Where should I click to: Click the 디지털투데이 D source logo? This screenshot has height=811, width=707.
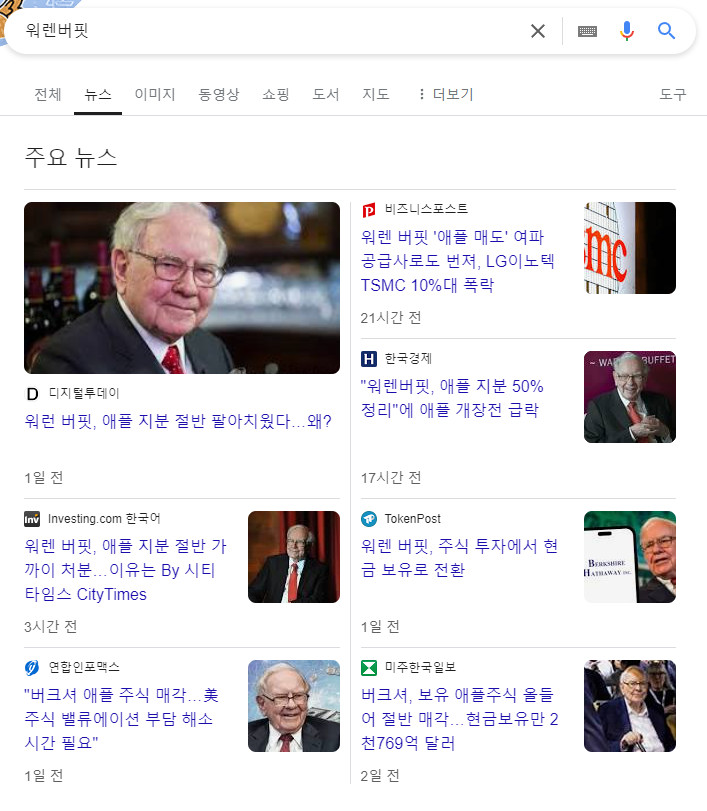[x=32, y=394]
